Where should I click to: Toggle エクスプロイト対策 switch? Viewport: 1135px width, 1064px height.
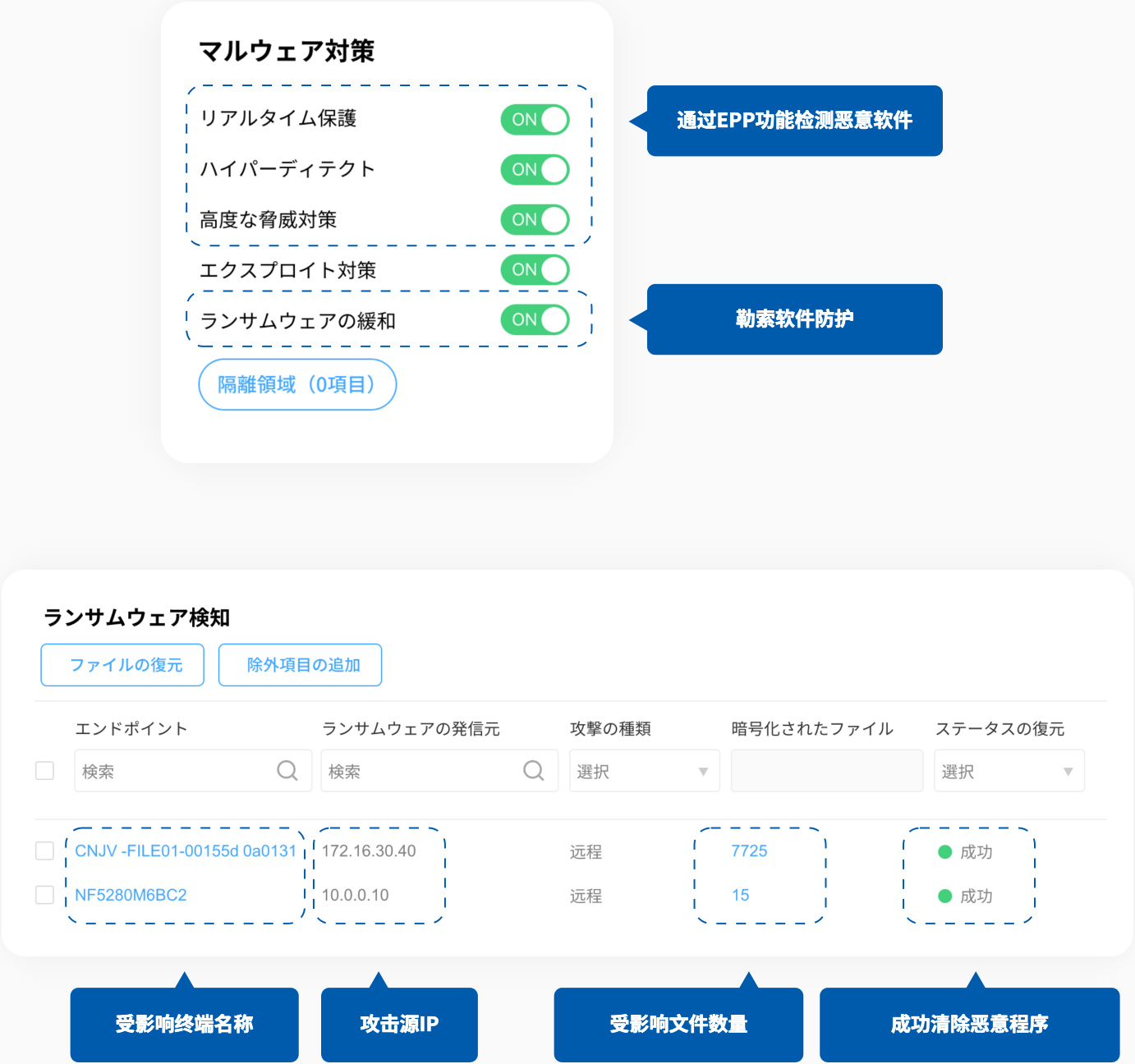535,270
